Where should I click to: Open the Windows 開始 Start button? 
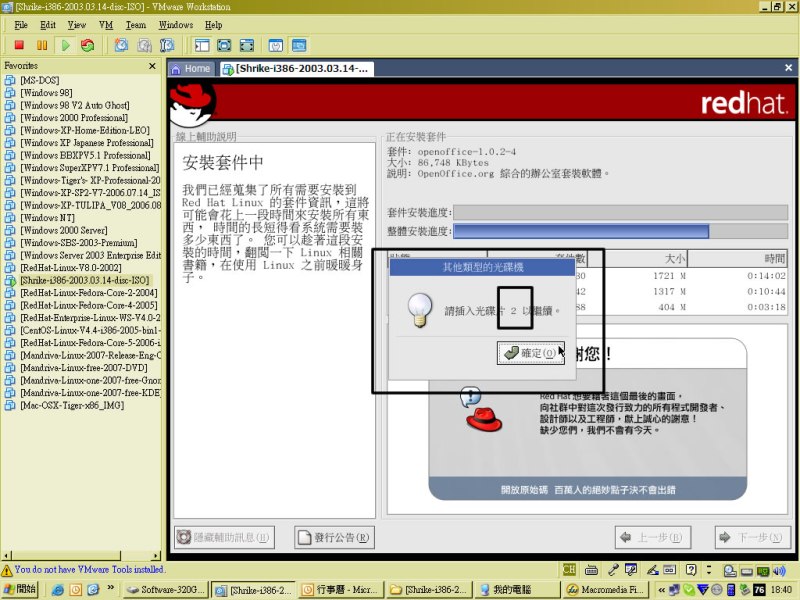[20, 589]
